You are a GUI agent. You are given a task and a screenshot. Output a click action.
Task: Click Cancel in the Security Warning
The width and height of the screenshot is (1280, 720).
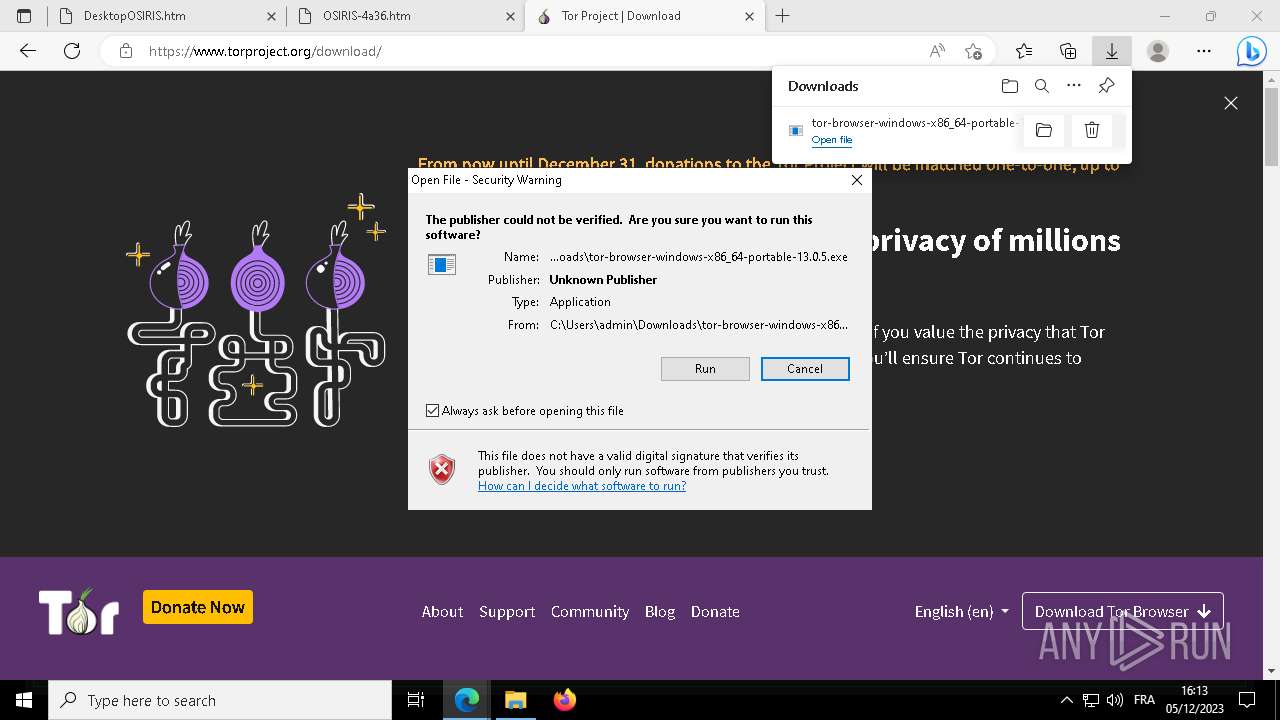point(805,369)
